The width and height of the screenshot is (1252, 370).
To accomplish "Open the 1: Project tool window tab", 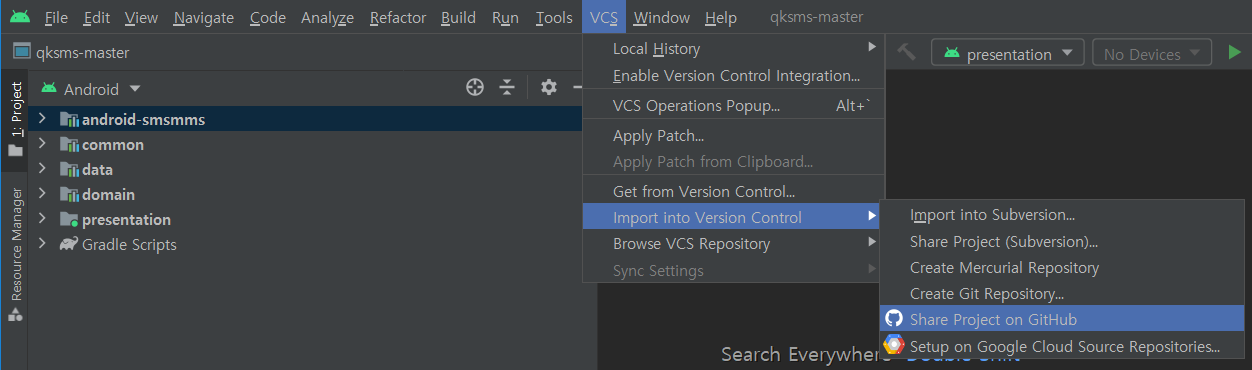I will pyautogui.click(x=16, y=120).
